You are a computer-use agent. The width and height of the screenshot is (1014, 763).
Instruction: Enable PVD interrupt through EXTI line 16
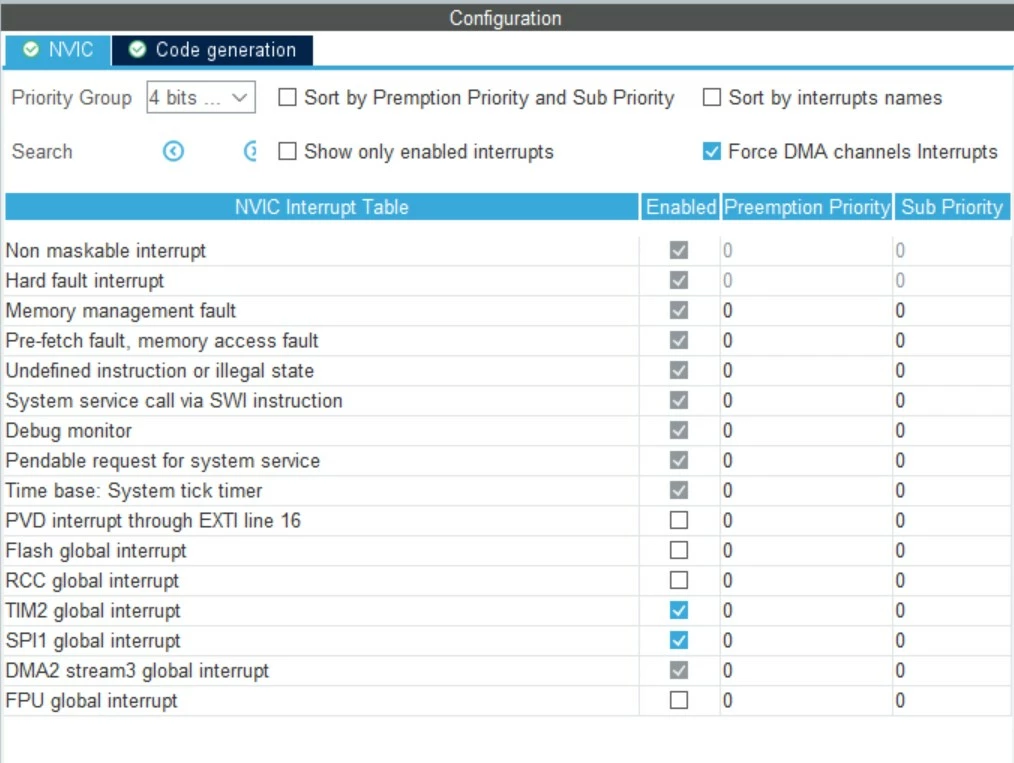click(678, 521)
